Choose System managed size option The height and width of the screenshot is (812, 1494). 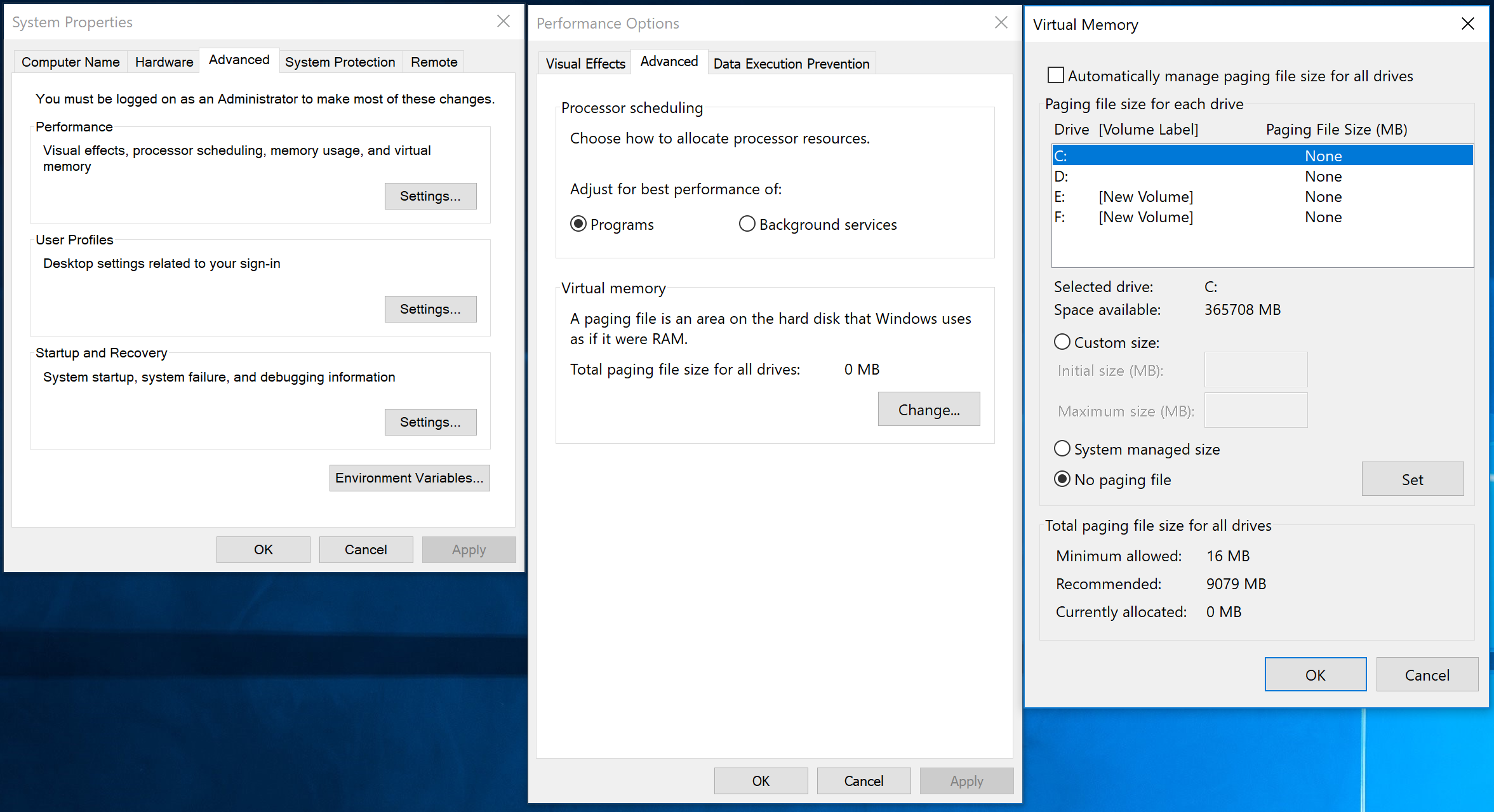1062,449
